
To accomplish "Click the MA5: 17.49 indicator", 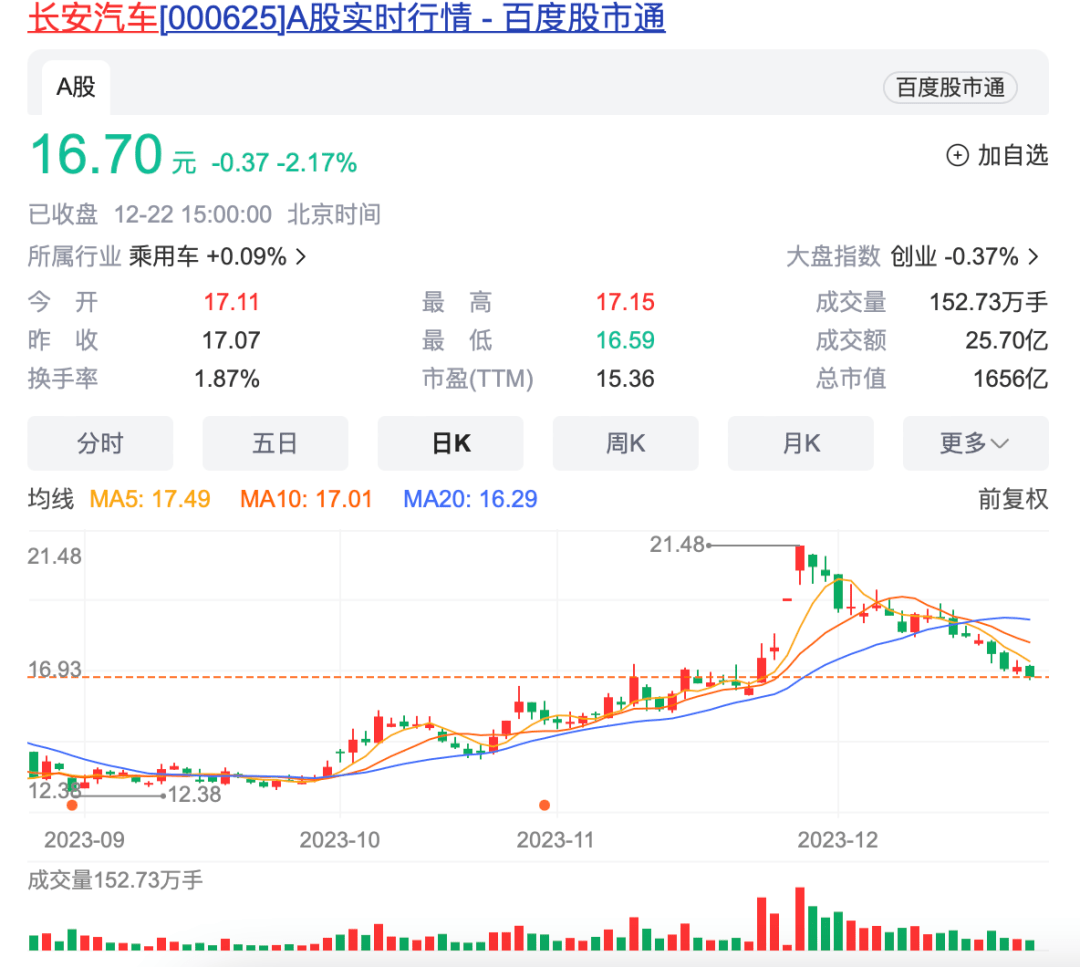I will pyautogui.click(x=150, y=499).
